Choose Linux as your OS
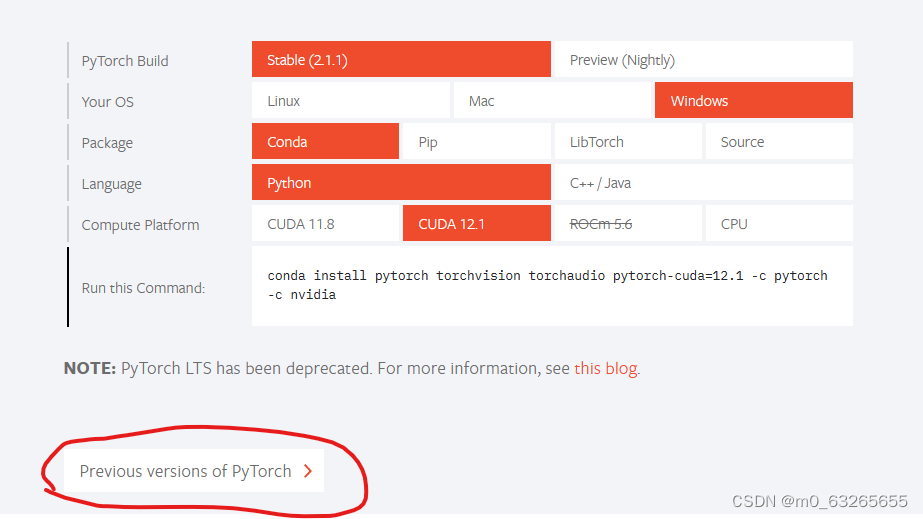 click(x=350, y=101)
